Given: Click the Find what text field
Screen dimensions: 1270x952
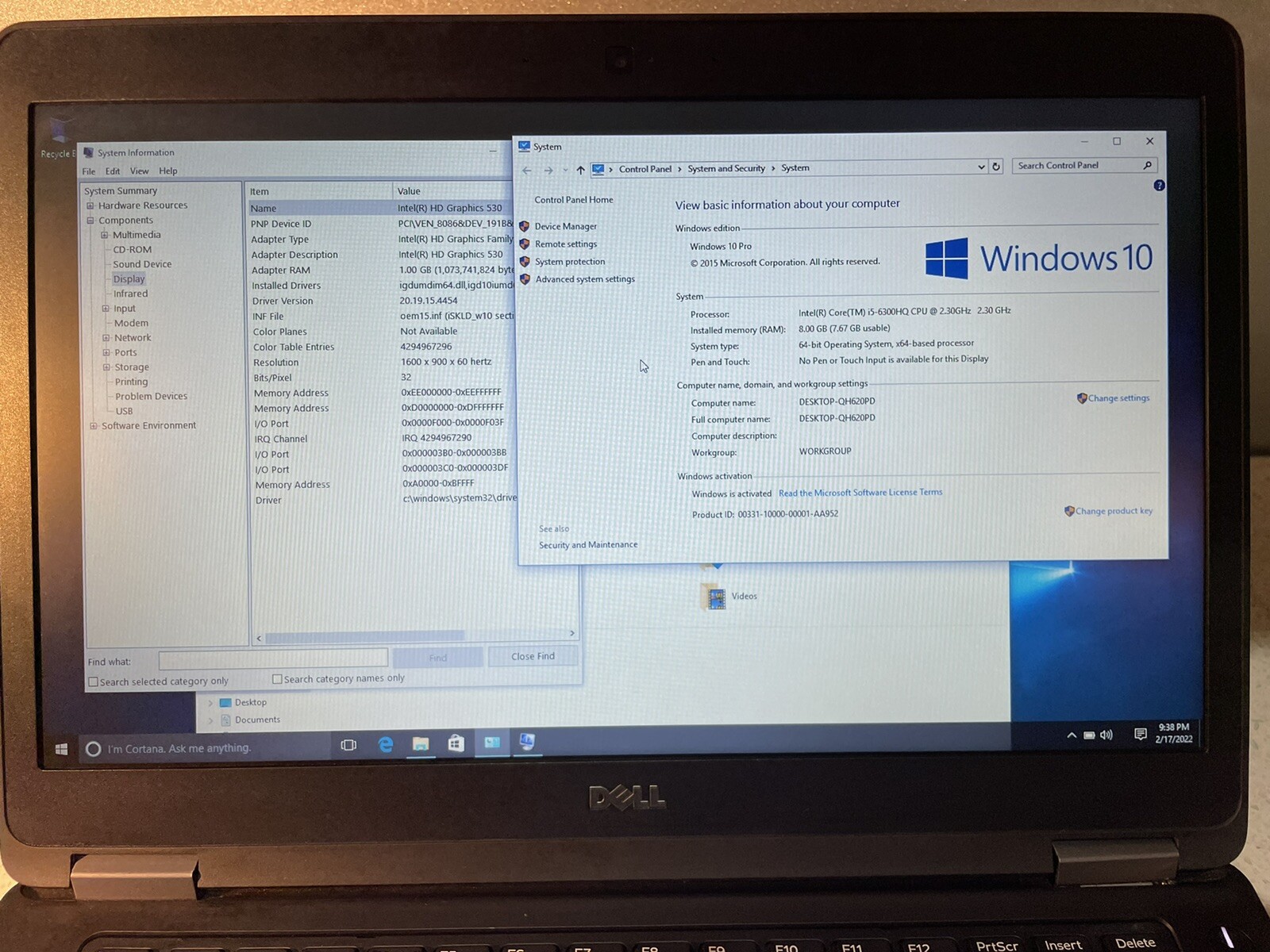Looking at the screenshot, I should pyautogui.click(x=273, y=658).
